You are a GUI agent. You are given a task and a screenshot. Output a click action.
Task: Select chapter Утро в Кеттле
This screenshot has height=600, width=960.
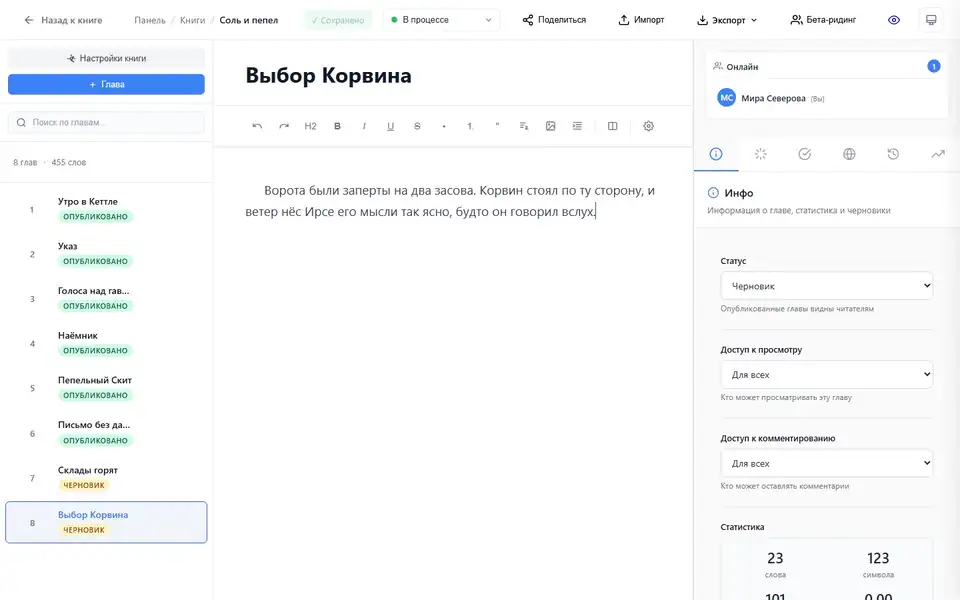coord(107,209)
